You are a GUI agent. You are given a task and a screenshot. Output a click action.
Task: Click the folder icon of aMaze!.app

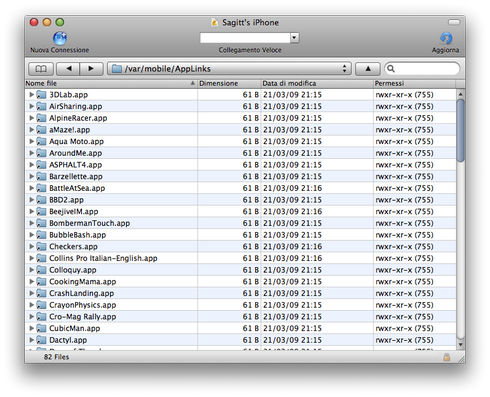[x=41, y=130]
